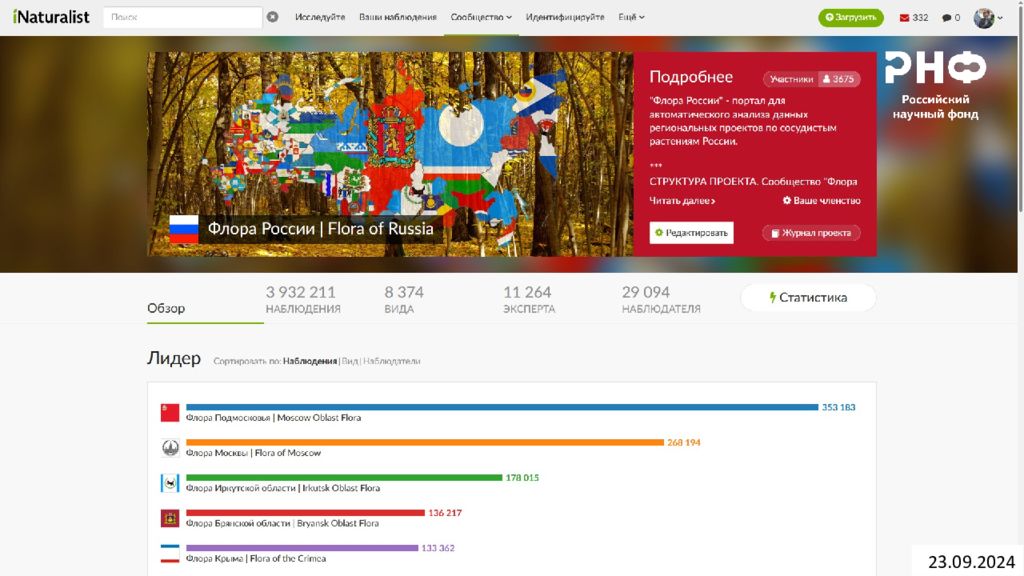Viewport: 1024px width, 576px height.
Task: Click the 133 362 observation count
Action: point(438,549)
